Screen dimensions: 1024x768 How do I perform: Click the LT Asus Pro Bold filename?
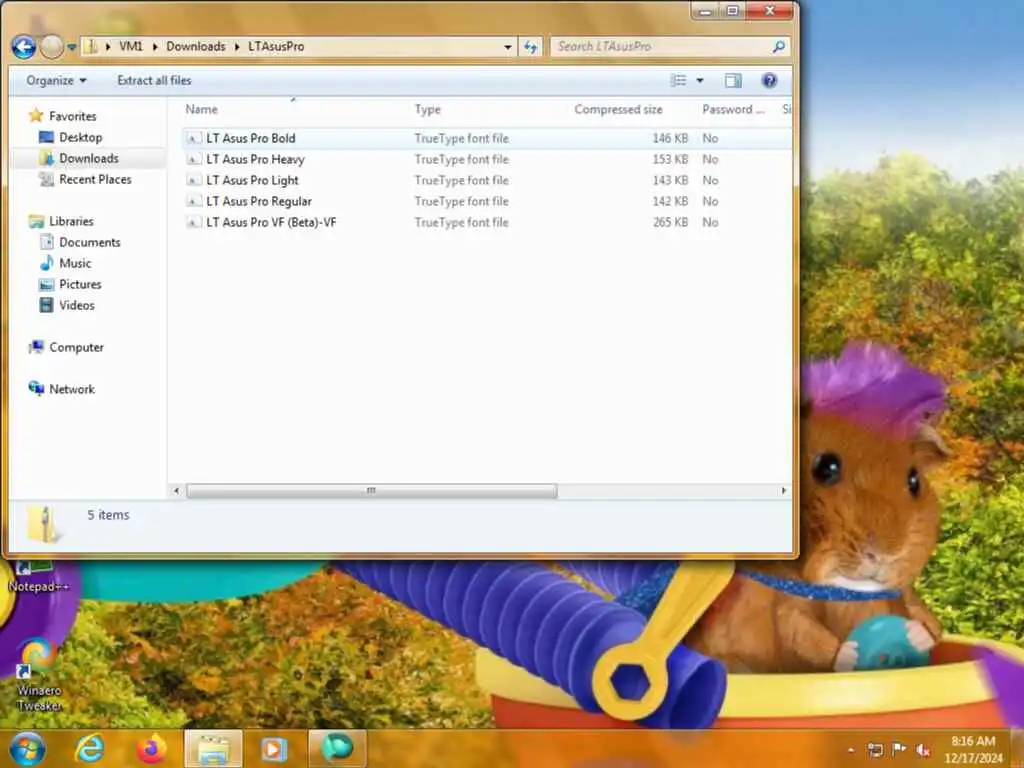point(251,138)
